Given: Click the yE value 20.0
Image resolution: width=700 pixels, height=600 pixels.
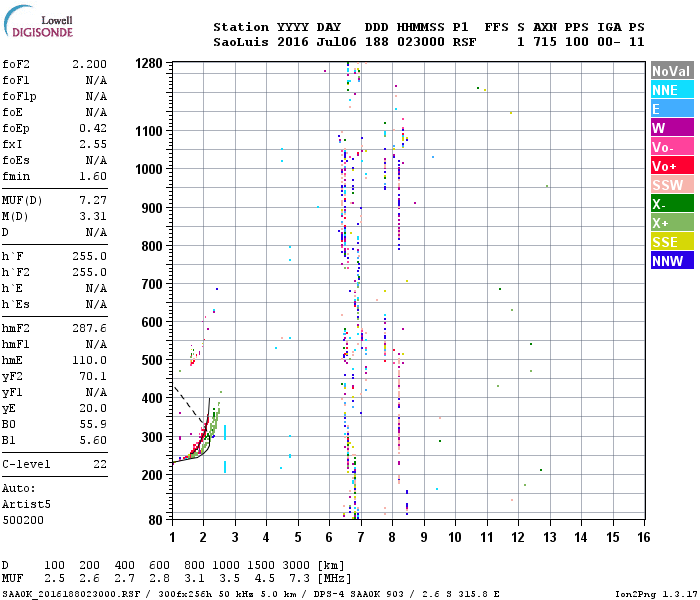Looking at the screenshot, I should (x=93, y=408).
